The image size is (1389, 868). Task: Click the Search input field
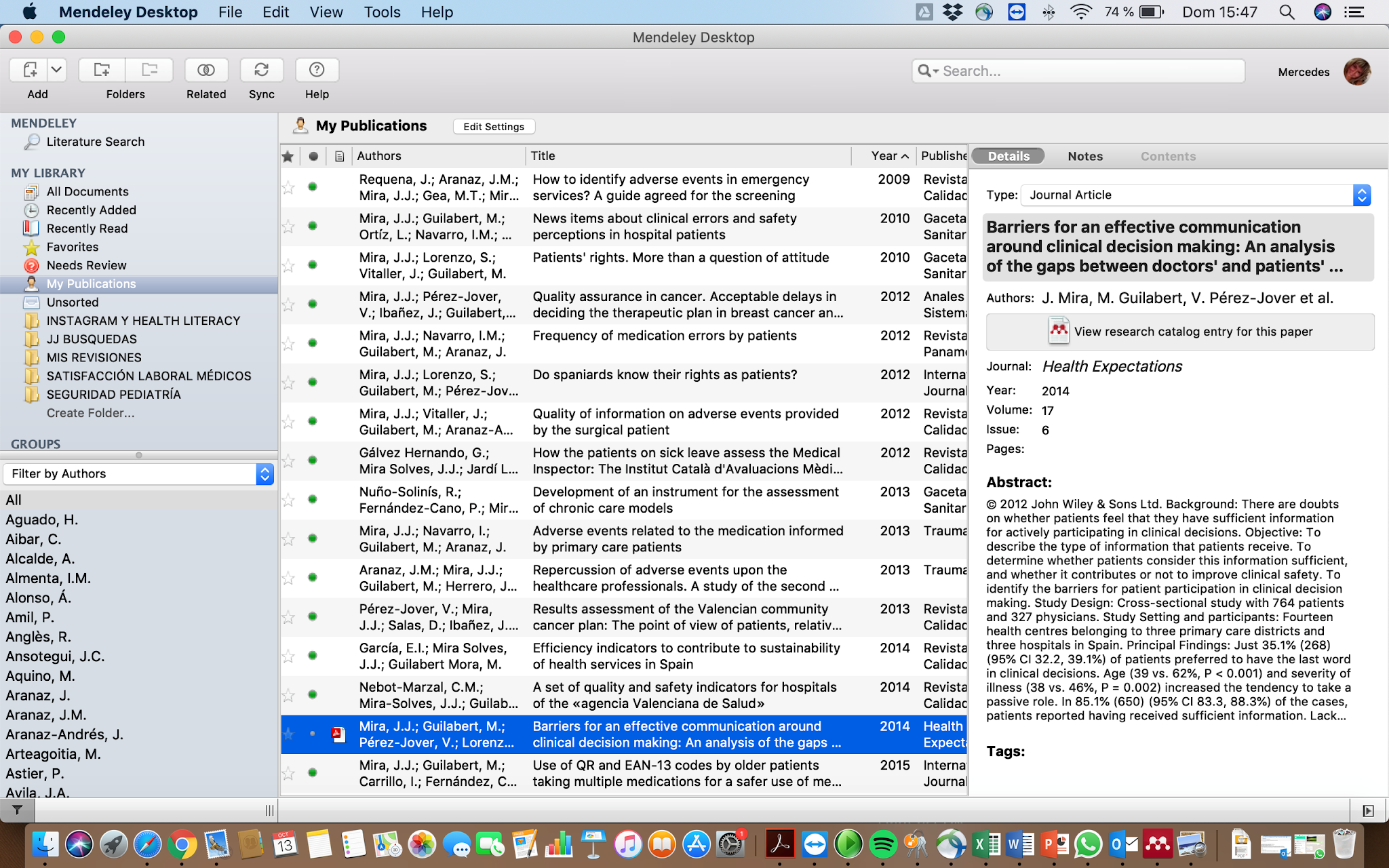point(1085,71)
